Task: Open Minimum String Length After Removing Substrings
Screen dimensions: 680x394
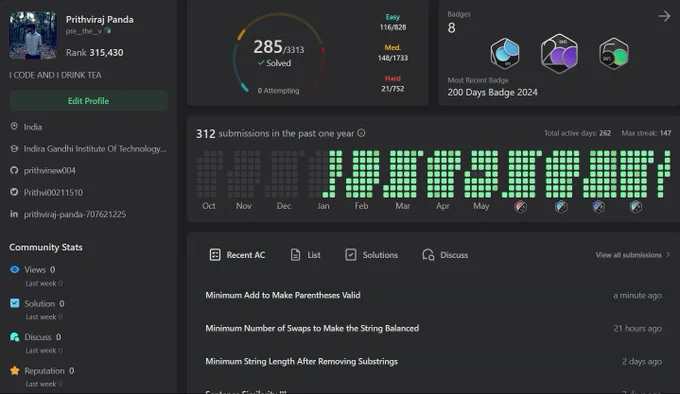Action: coord(301,361)
